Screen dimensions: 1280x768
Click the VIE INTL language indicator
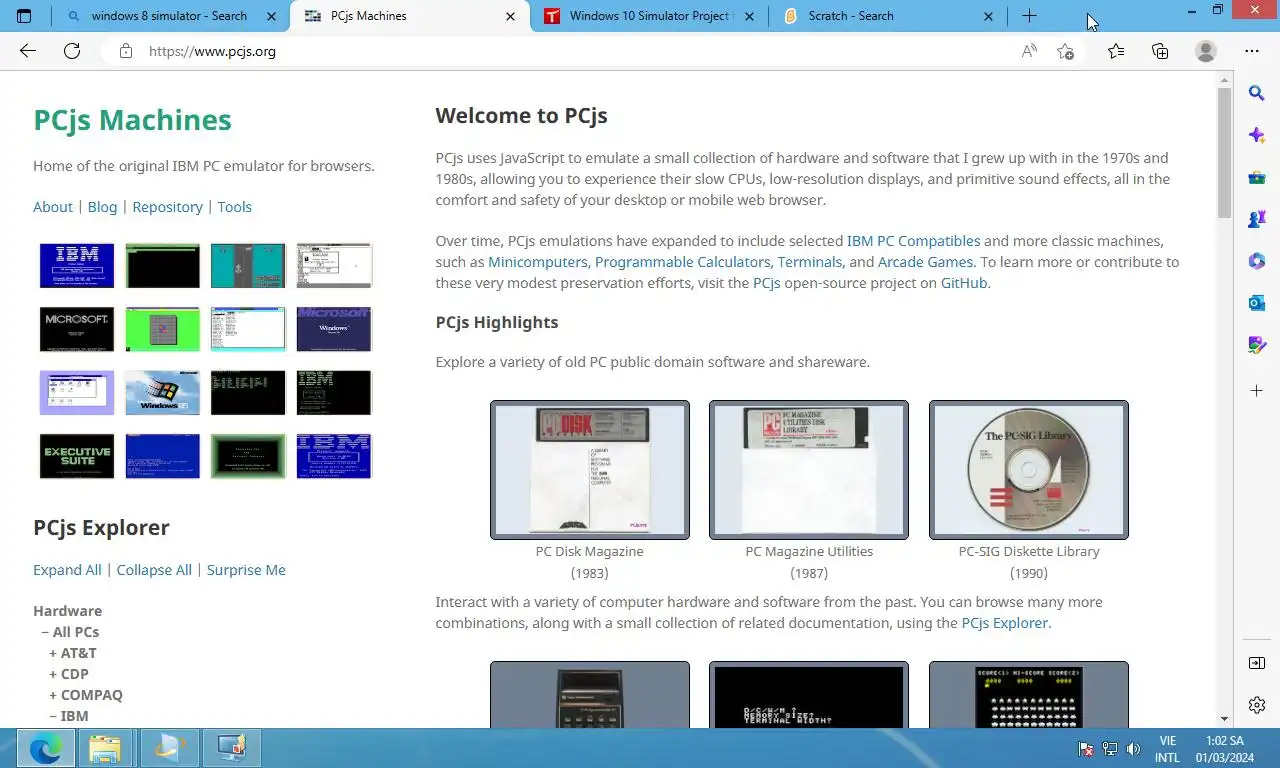click(x=1167, y=749)
